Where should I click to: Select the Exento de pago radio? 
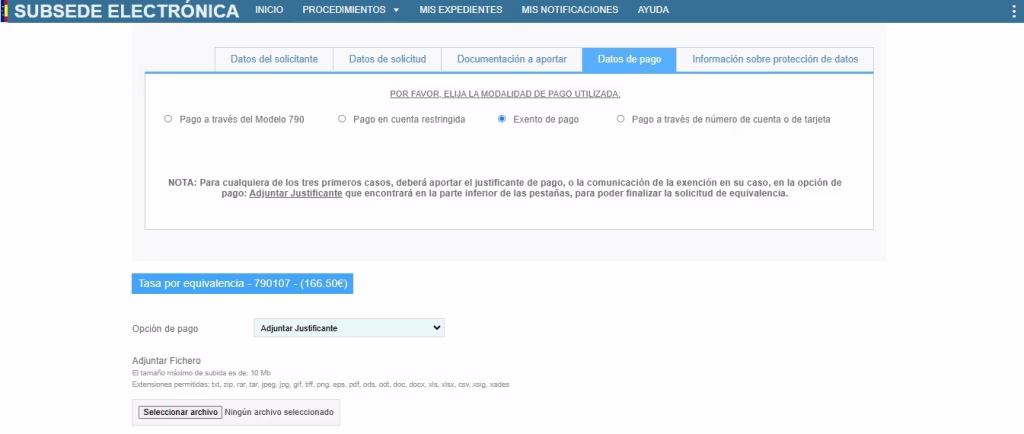coord(502,119)
